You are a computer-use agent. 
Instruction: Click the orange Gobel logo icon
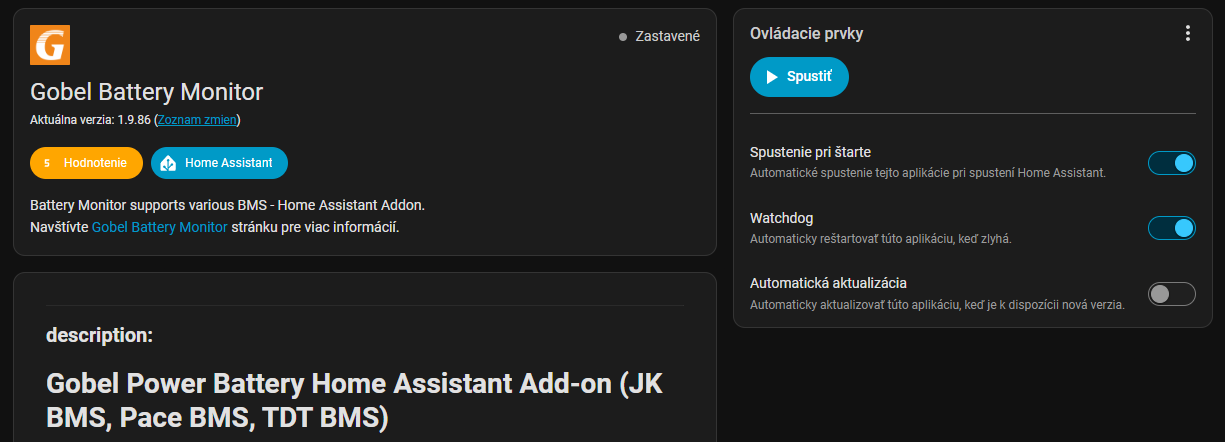click(x=50, y=45)
